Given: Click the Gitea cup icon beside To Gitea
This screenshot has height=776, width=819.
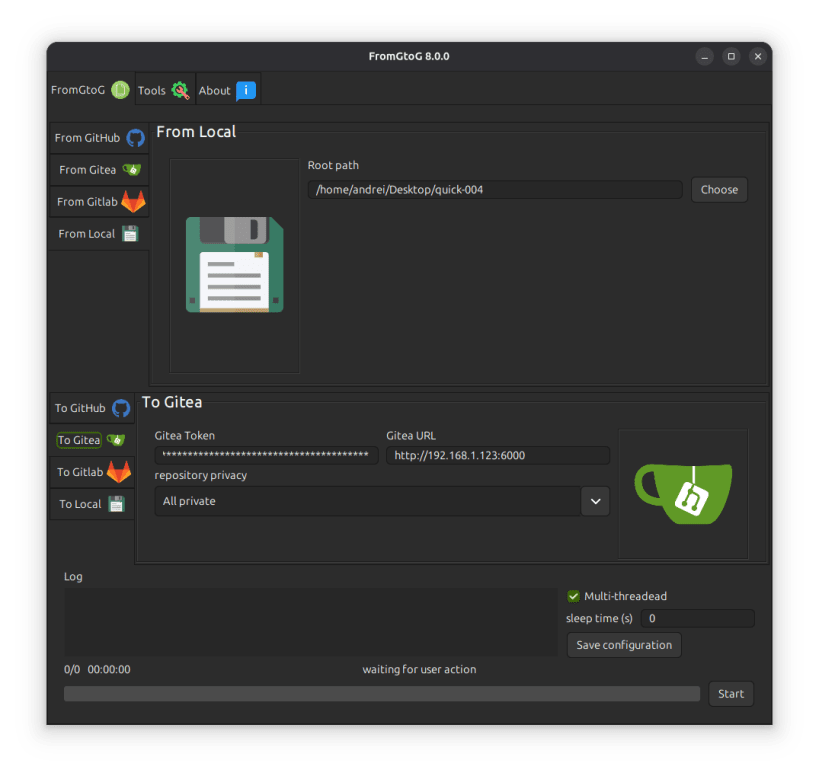Looking at the screenshot, I should pos(116,440).
